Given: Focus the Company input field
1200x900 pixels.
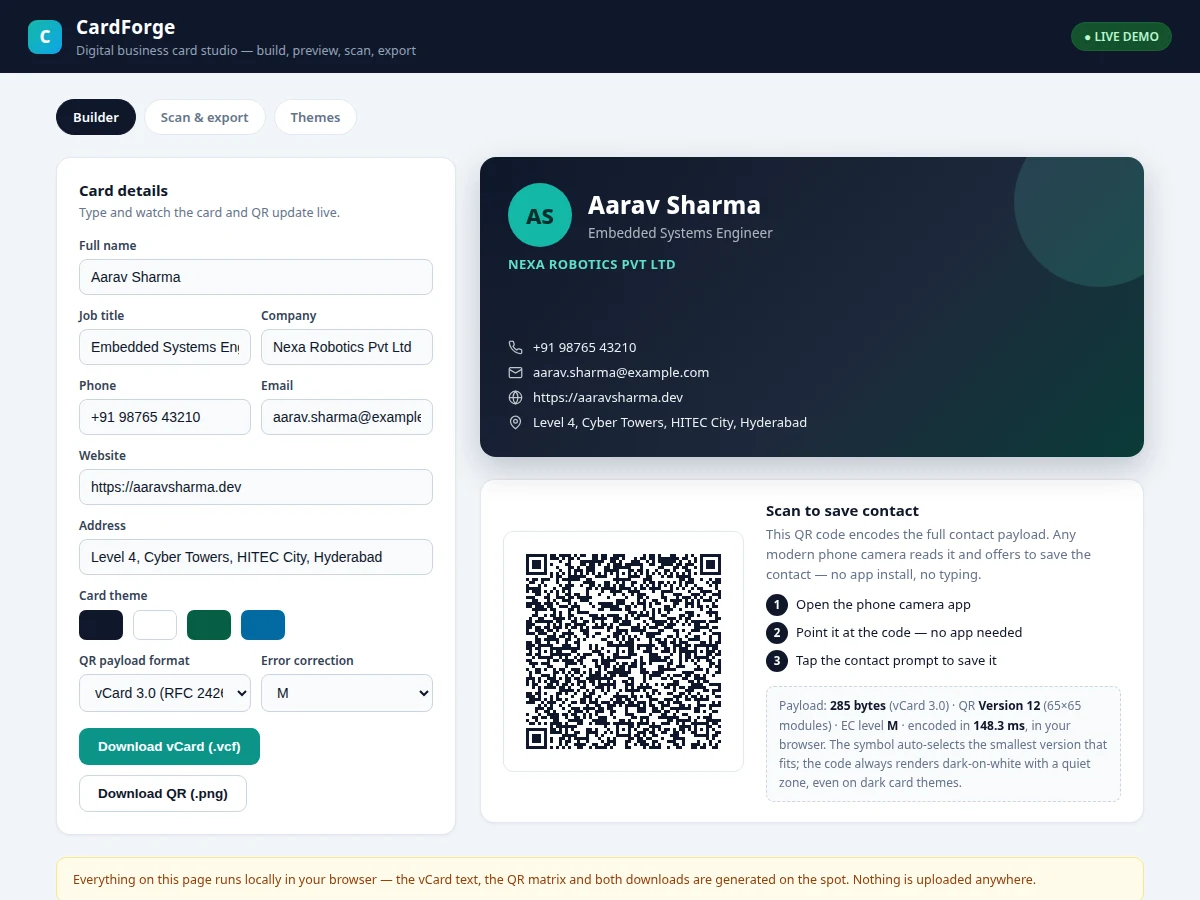Looking at the screenshot, I should [347, 347].
